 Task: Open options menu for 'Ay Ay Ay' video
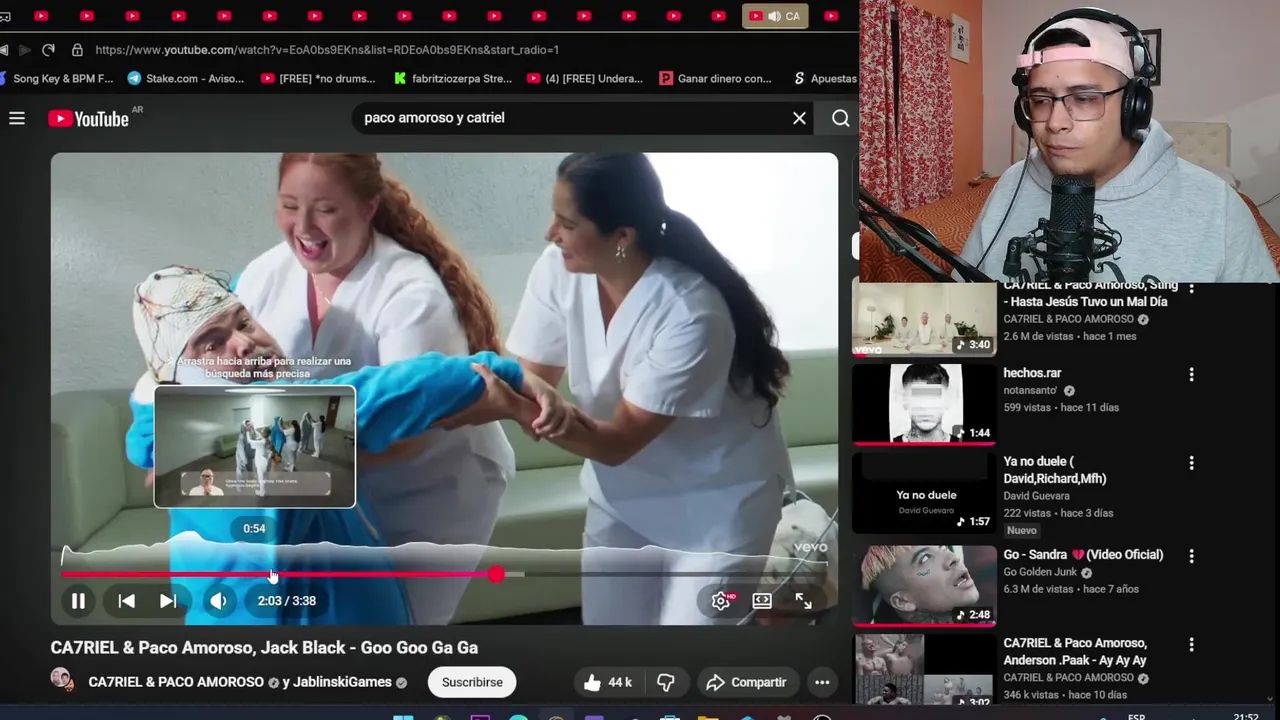tap(1191, 645)
